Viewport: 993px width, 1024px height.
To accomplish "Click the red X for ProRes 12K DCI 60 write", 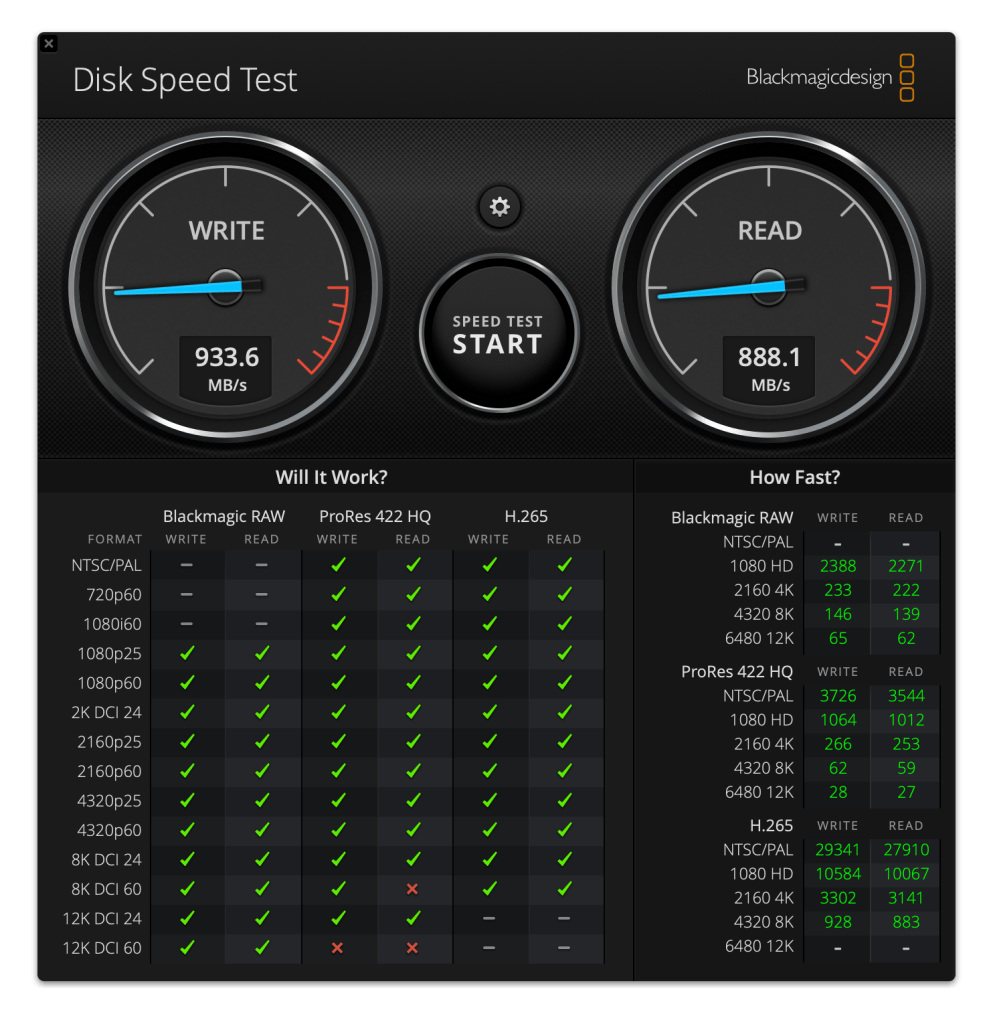I will pos(337,948).
